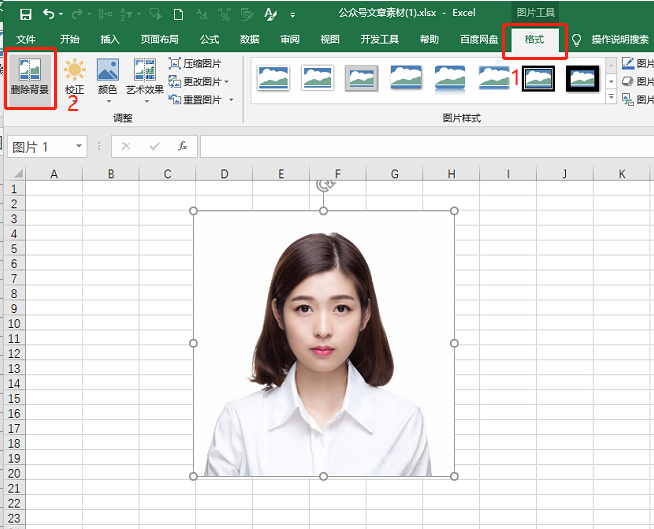Click the Save icon in quick access toolbar

coord(25,15)
